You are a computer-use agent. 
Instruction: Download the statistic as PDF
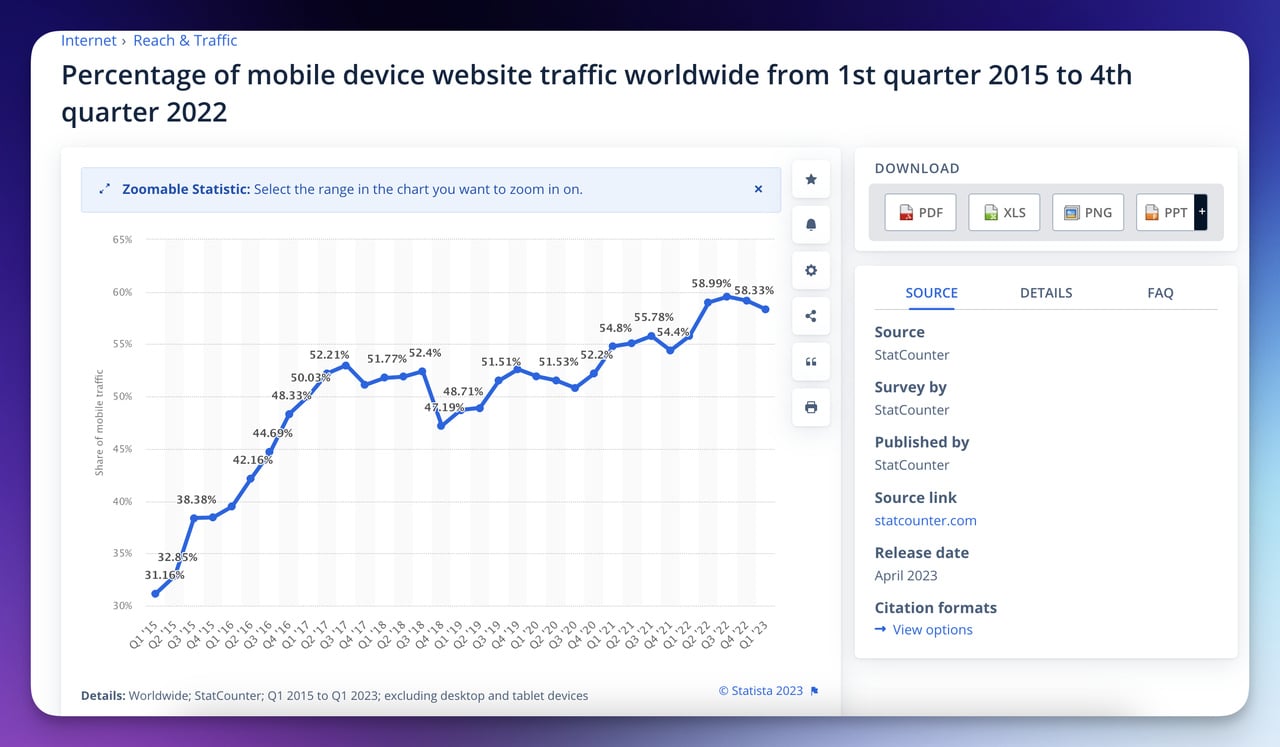coord(919,212)
